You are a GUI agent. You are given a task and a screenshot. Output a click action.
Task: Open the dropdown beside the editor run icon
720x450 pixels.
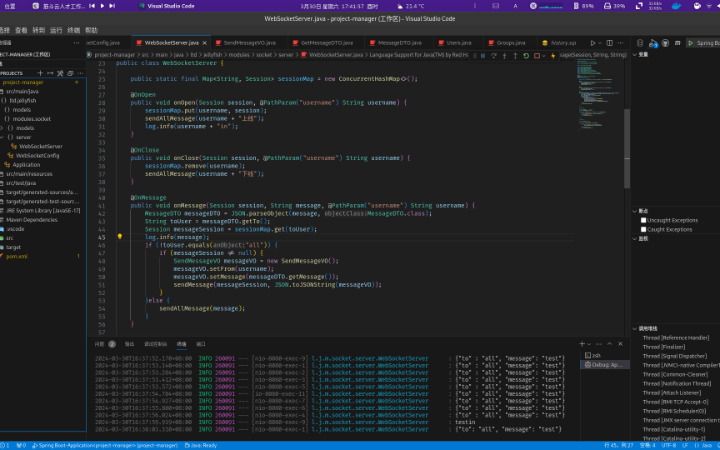(x=600, y=43)
